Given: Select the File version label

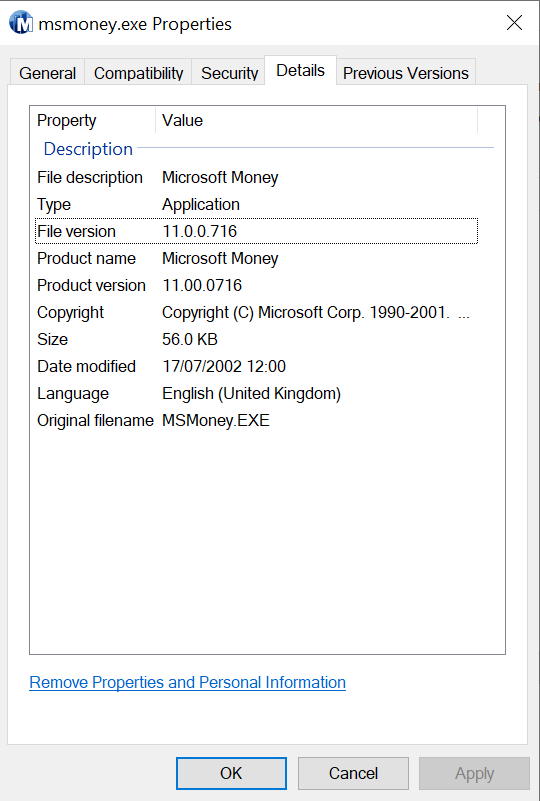Looking at the screenshot, I should pyautogui.click(x=77, y=231).
